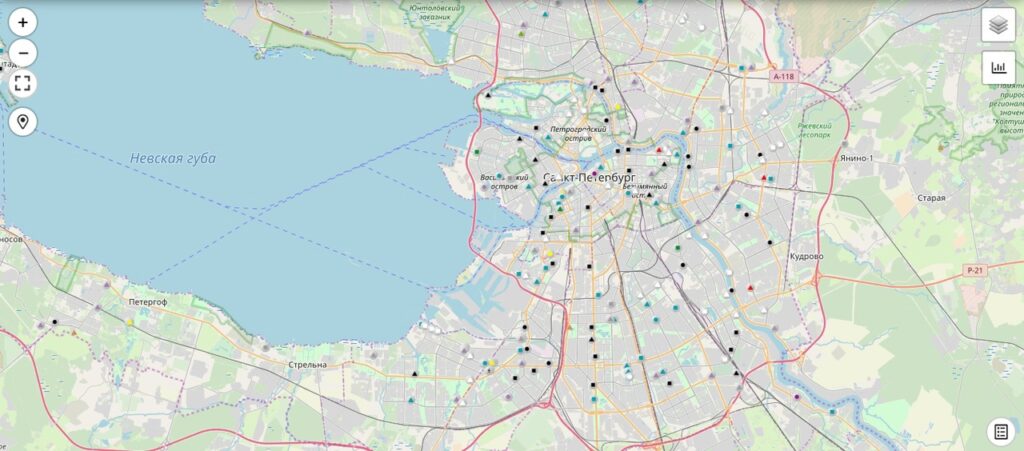Click the Стрельна town label

307,365
